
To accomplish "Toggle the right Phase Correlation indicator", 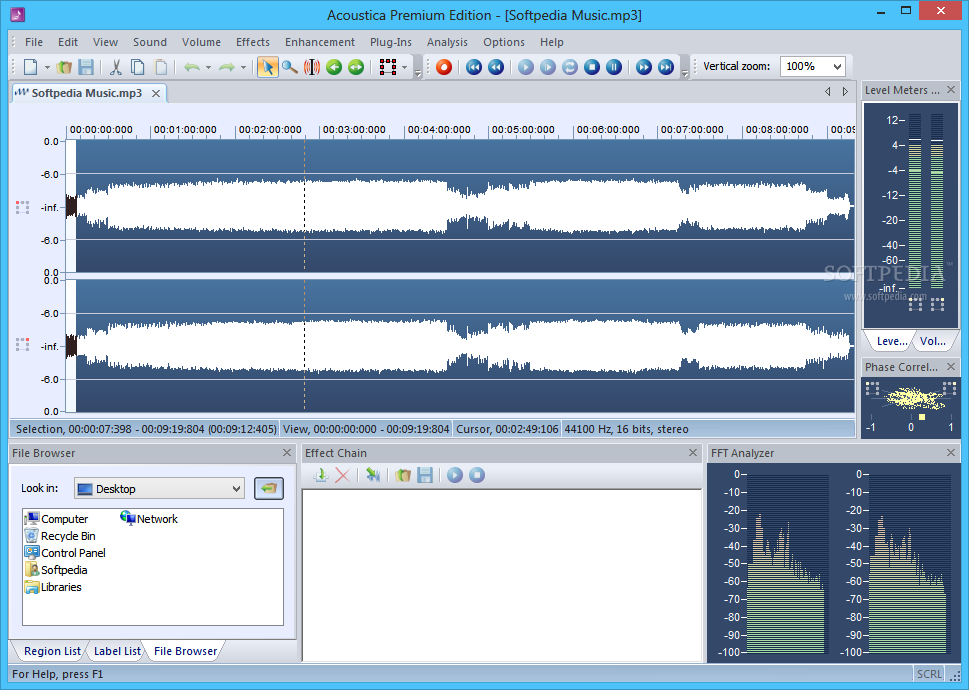I will pos(949,388).
